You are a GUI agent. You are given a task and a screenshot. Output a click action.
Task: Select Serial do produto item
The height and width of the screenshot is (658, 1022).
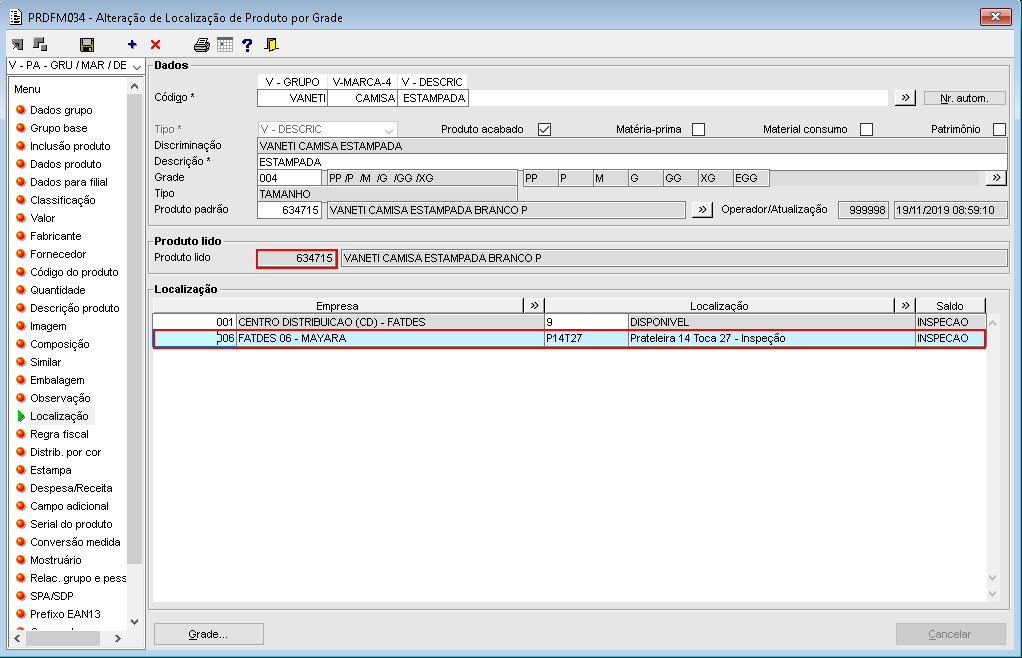click(x=71, y=524)
